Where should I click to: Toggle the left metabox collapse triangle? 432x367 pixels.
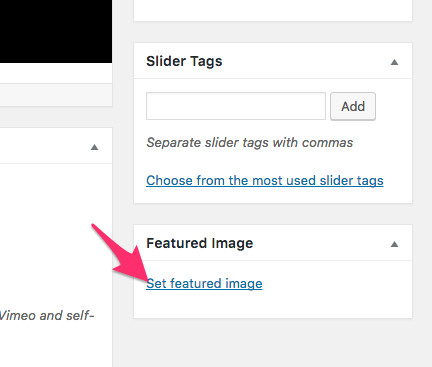pyautogui.click(x=95, y=147)
